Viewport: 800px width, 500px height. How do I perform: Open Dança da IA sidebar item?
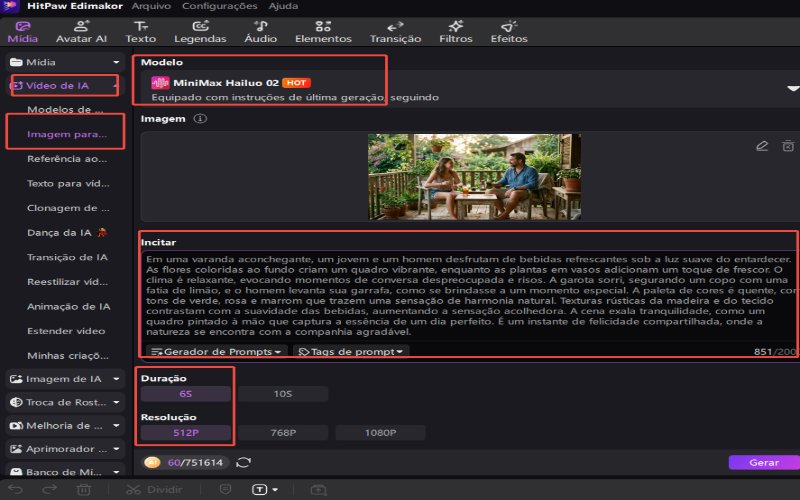click(x=67, y=233)
